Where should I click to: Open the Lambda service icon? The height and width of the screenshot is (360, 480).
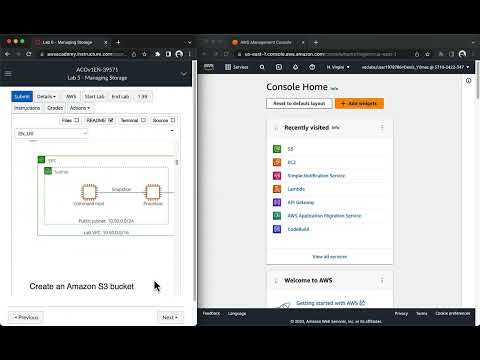point(277,189)
